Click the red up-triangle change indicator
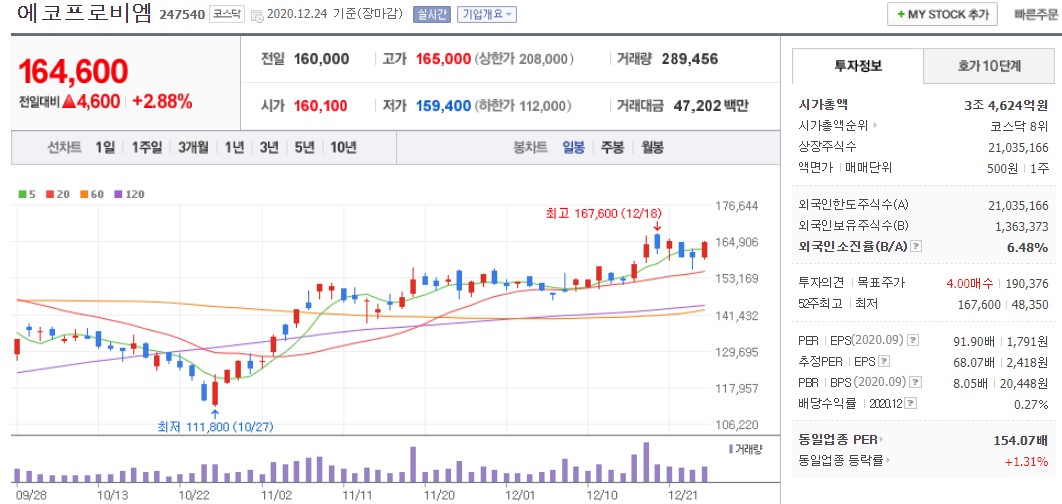 point(68,102)
